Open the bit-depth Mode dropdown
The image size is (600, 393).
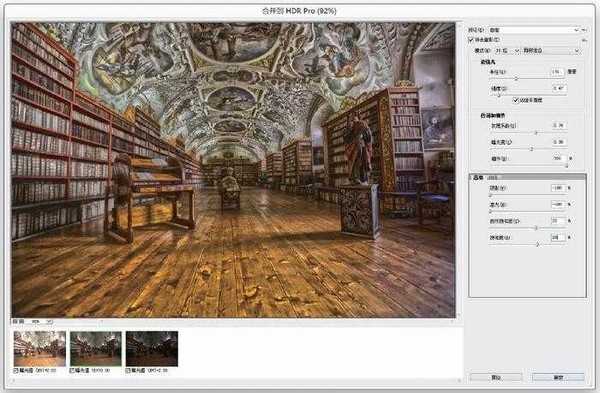tap(507, 51)
